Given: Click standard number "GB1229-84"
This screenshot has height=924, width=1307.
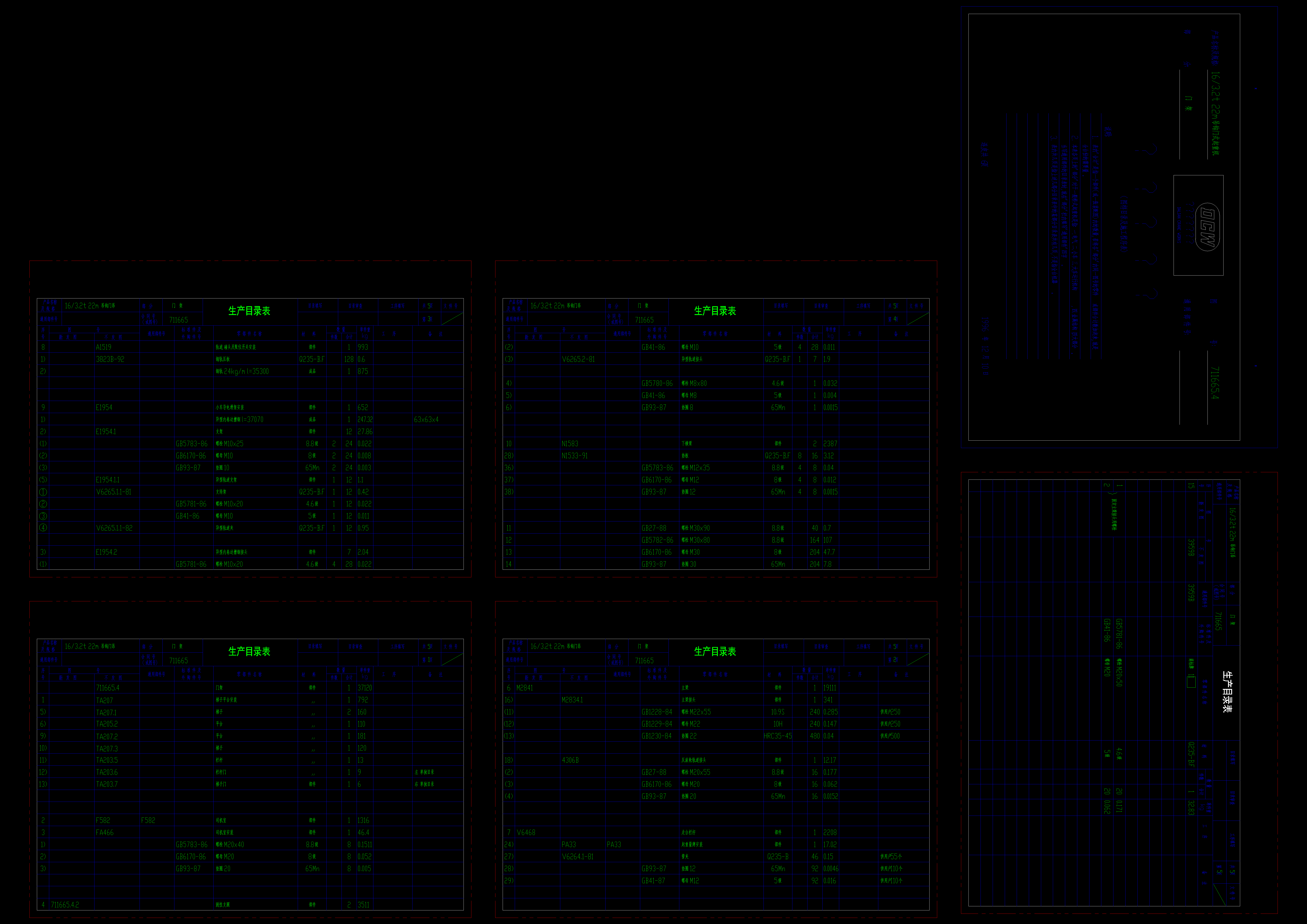Looking at the screenshot, I should 657,724.
